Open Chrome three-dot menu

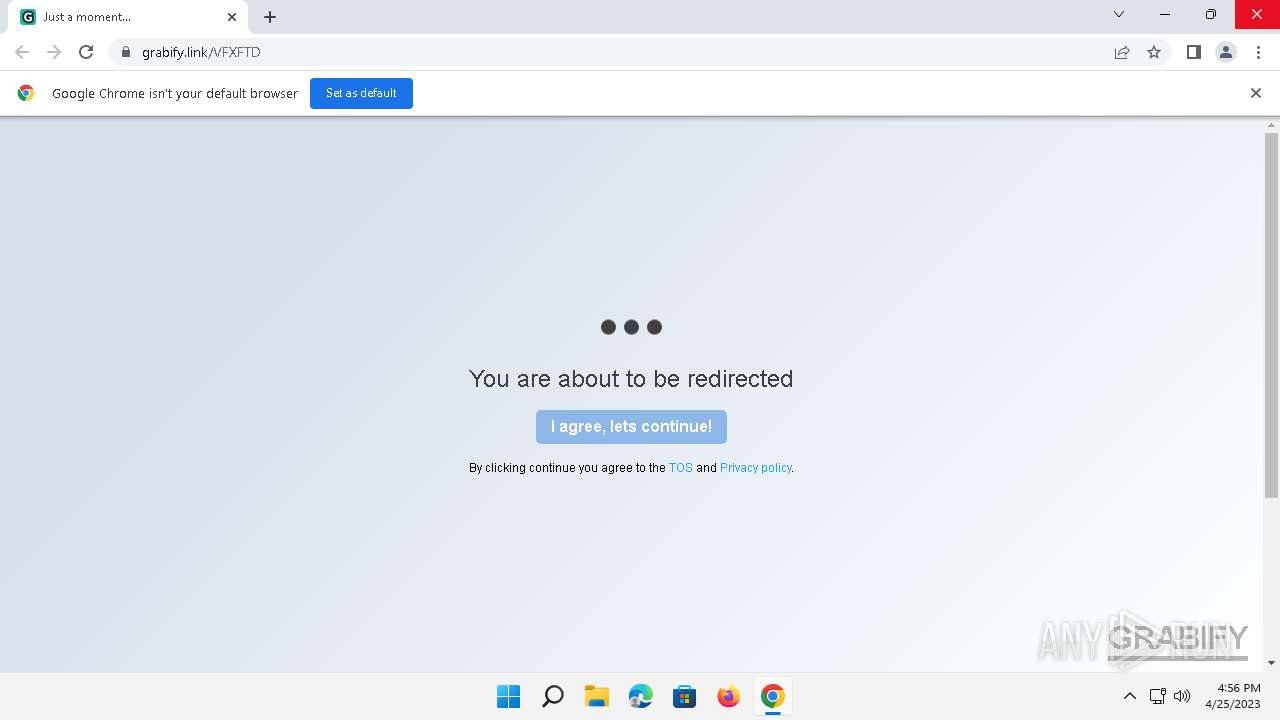click(x=1258, y=52)
